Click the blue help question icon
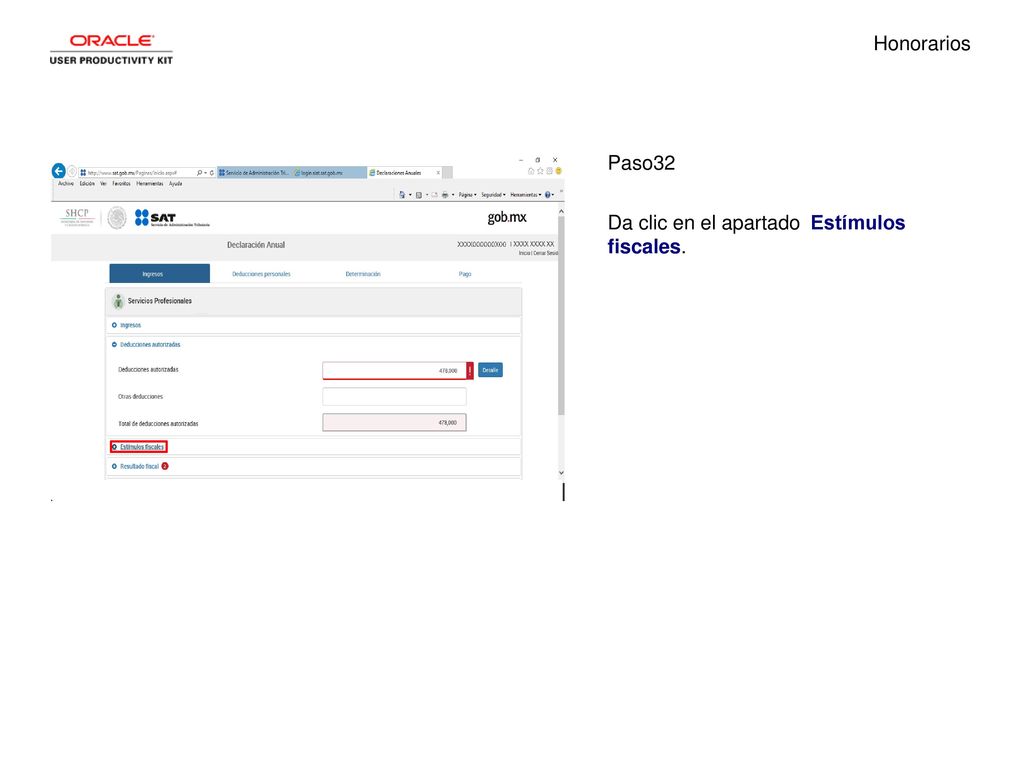 click(547, 195)
